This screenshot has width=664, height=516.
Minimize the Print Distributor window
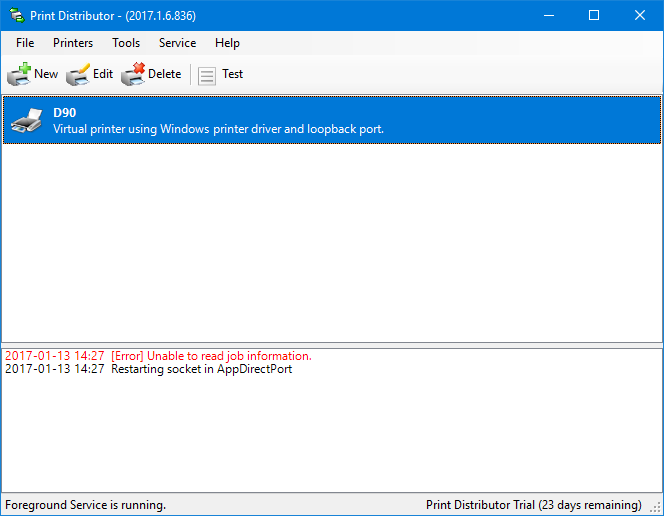(x=549, y=16)
